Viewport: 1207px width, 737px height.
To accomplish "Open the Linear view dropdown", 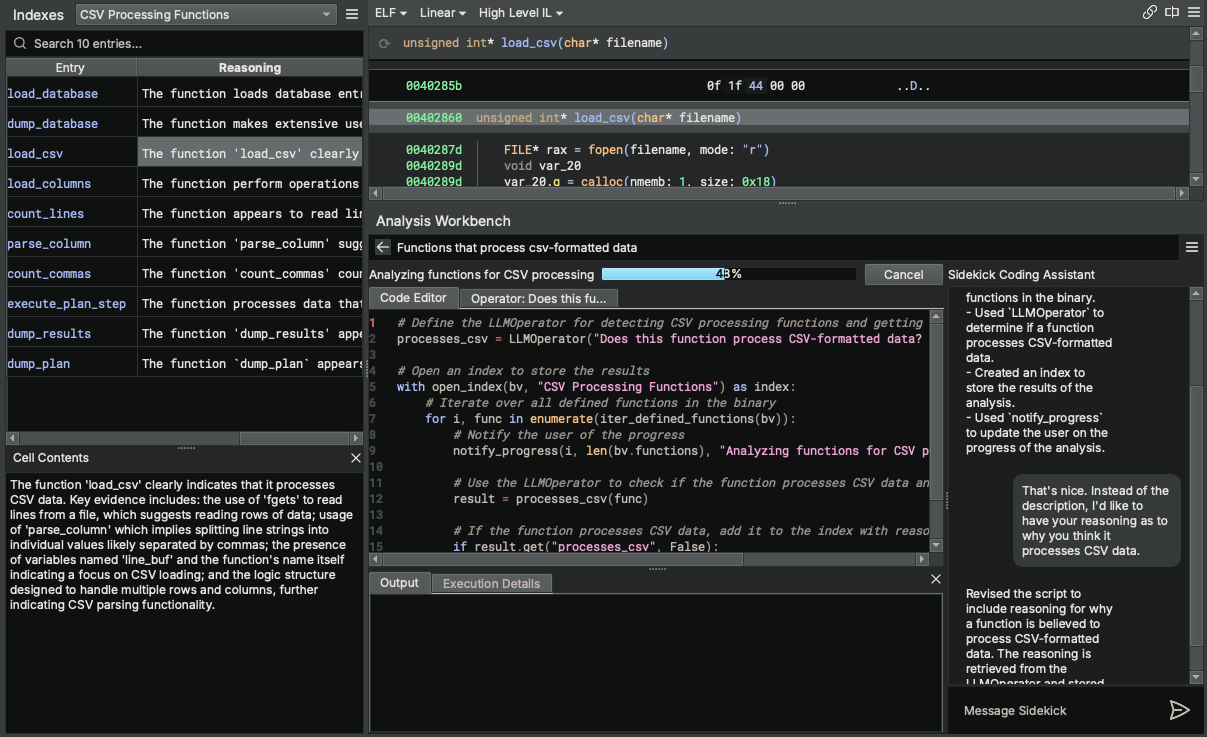I will coord(443,13).
